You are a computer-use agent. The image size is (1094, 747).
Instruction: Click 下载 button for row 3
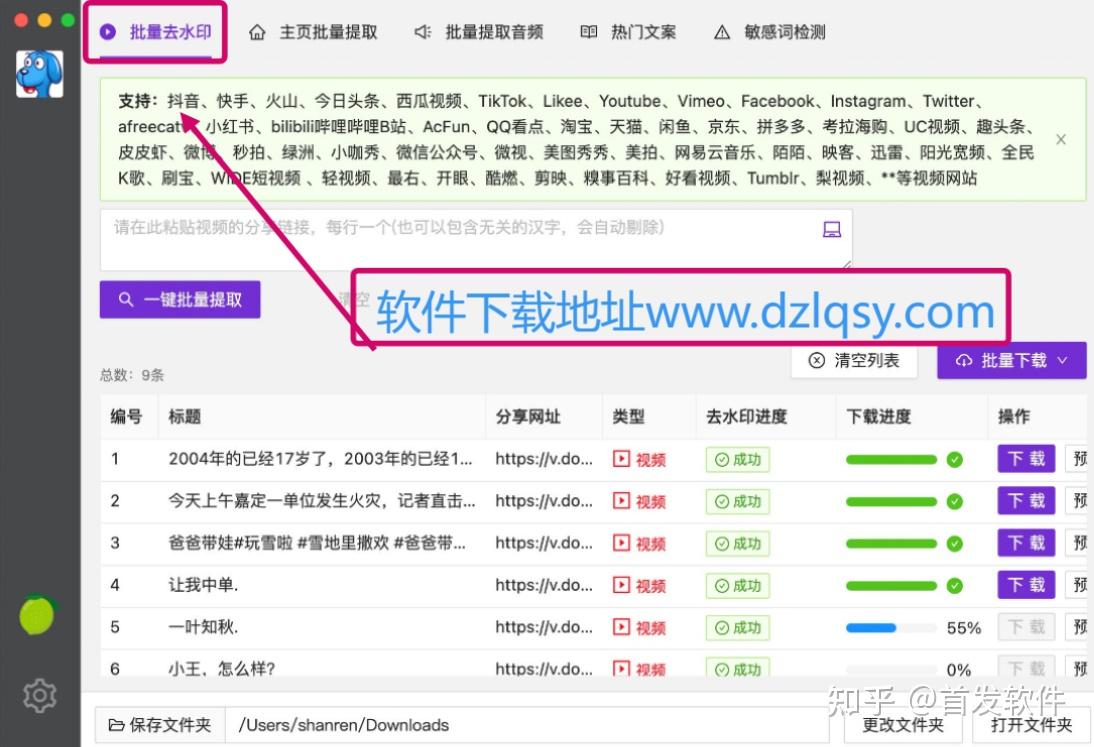click(x=1026, y=543)
